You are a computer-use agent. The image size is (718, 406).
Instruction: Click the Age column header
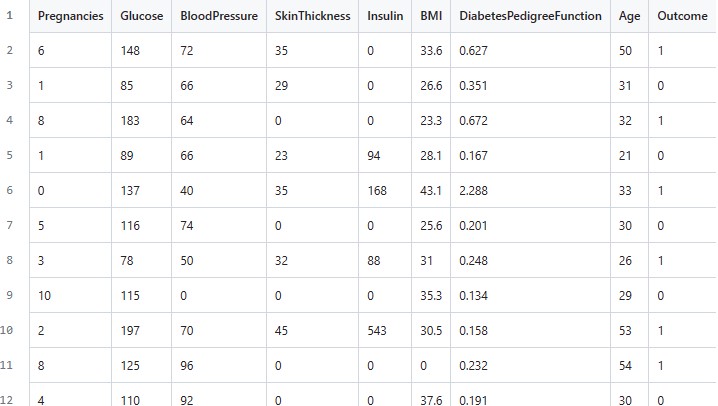[629, 16]
